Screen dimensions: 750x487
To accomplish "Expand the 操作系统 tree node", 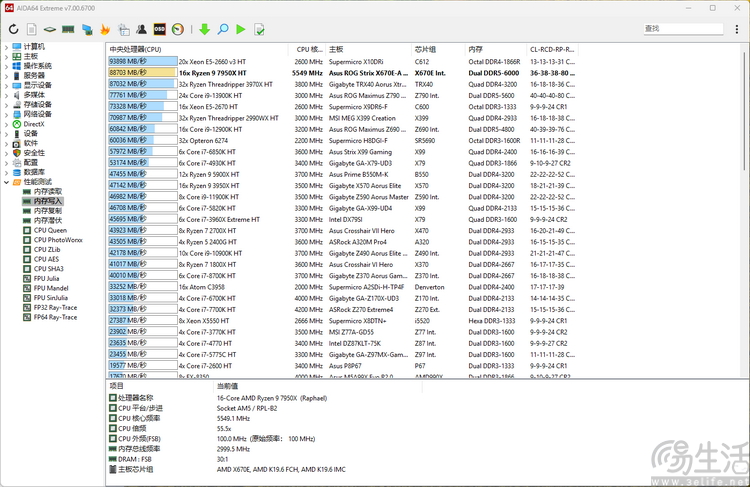I will pyautogui.click(x=6, y=66).
